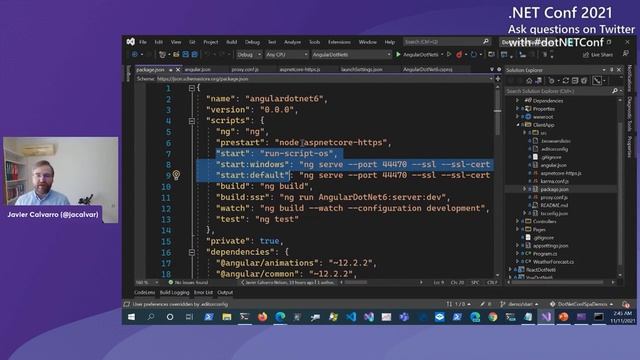Collapse the ClientApp folder
The image size is (640, 360).
click(x=518, y=125)
